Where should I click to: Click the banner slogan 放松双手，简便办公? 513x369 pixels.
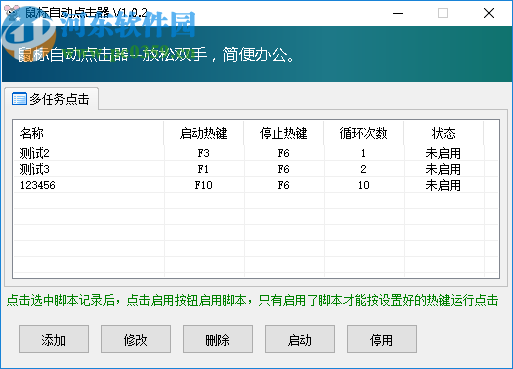pos(219,55)
